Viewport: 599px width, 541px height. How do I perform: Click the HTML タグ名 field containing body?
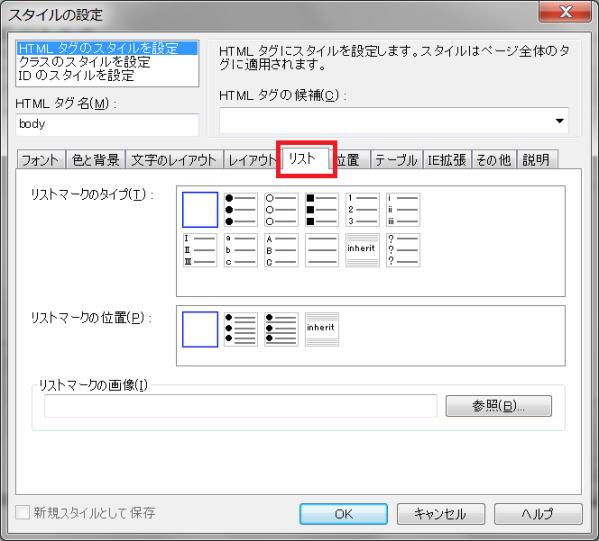click(x=107, y=124)
